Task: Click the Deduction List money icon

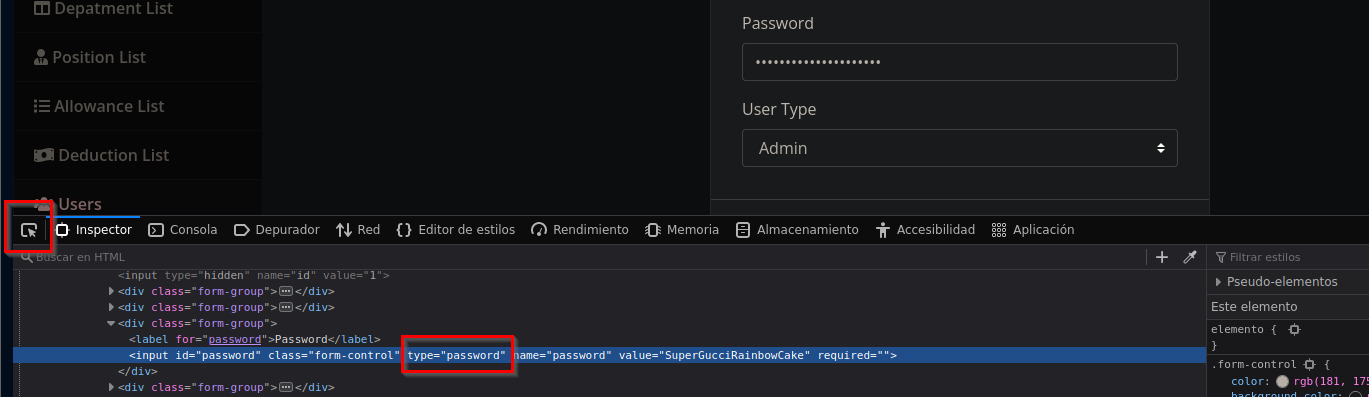Action: 44,155
